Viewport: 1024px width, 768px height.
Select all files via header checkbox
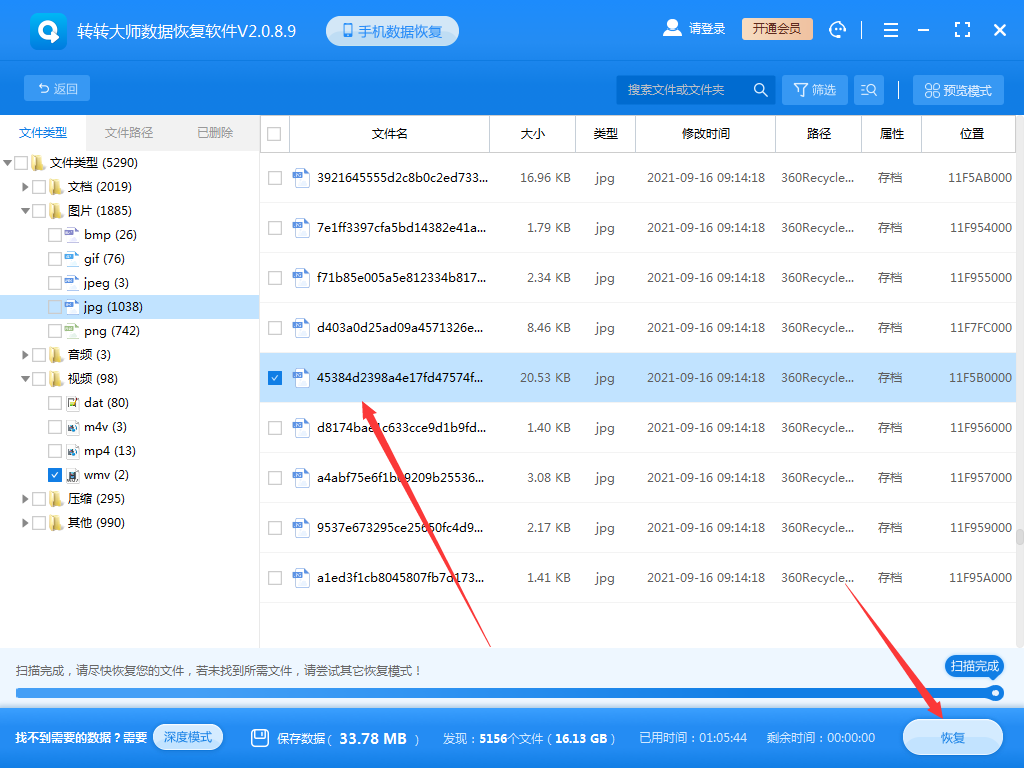pyautogui.click(x=274, y=134)
